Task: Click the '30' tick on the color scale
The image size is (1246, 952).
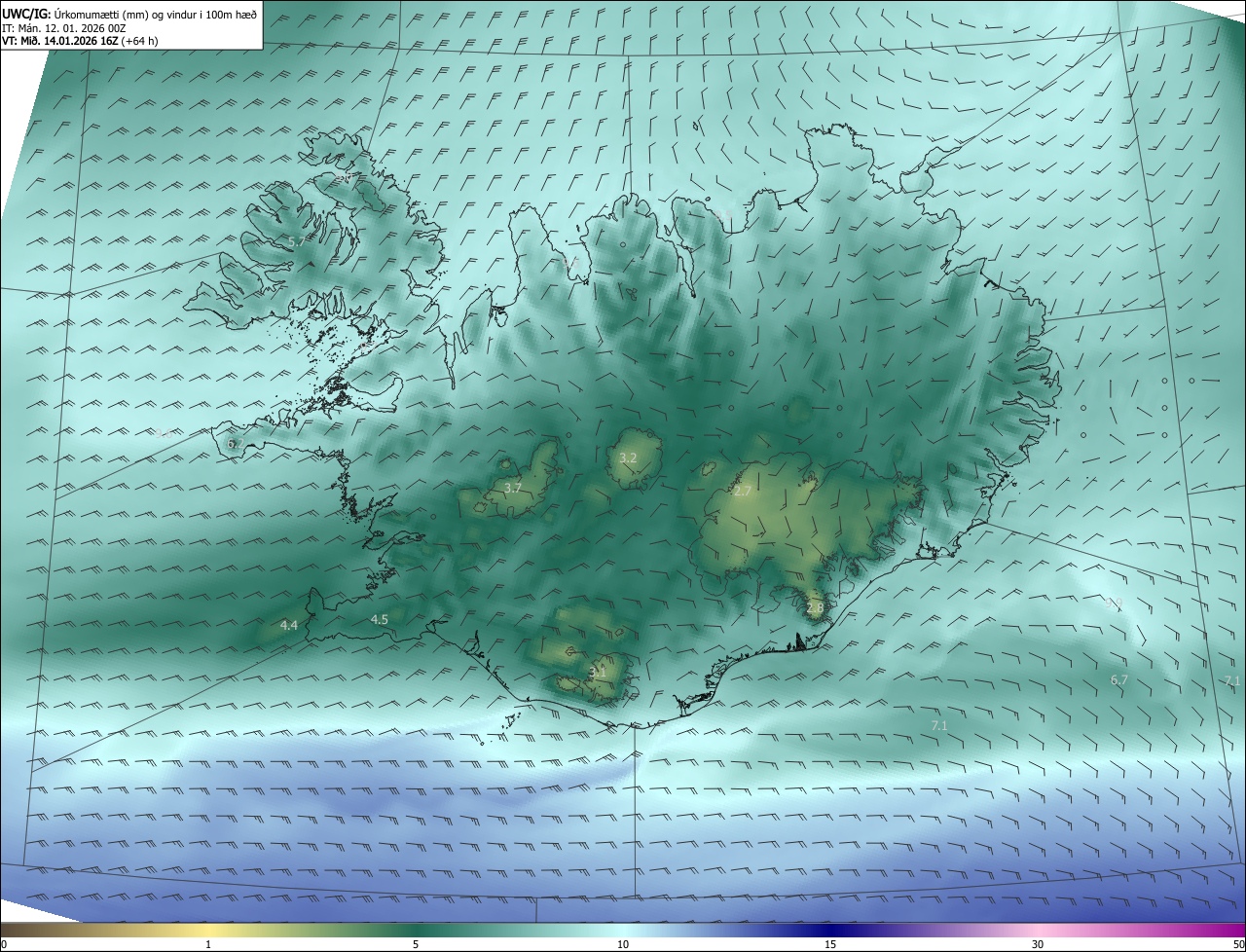Action: (1038, 944)
